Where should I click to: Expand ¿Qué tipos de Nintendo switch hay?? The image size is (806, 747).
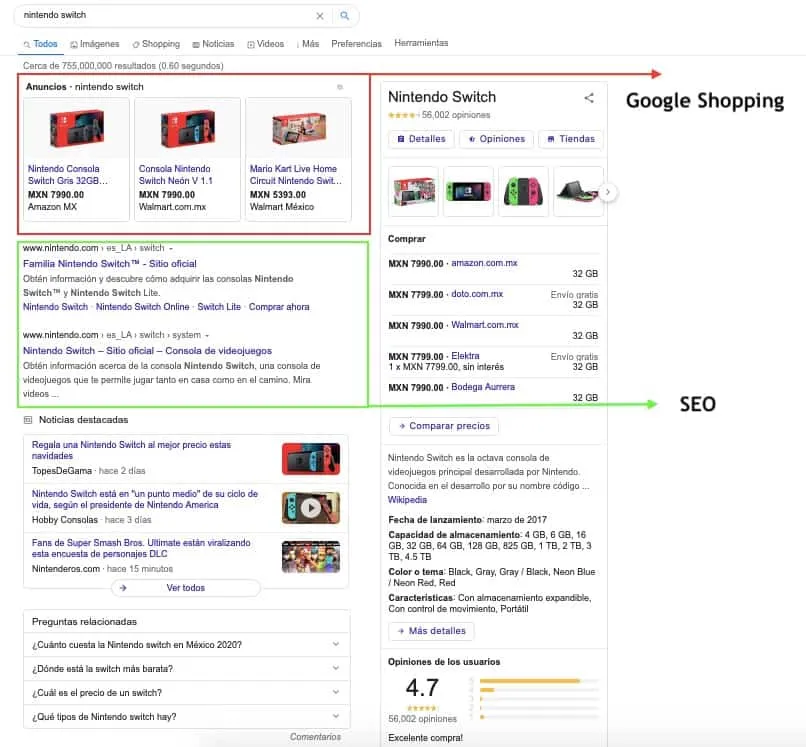tap(187, 717)
